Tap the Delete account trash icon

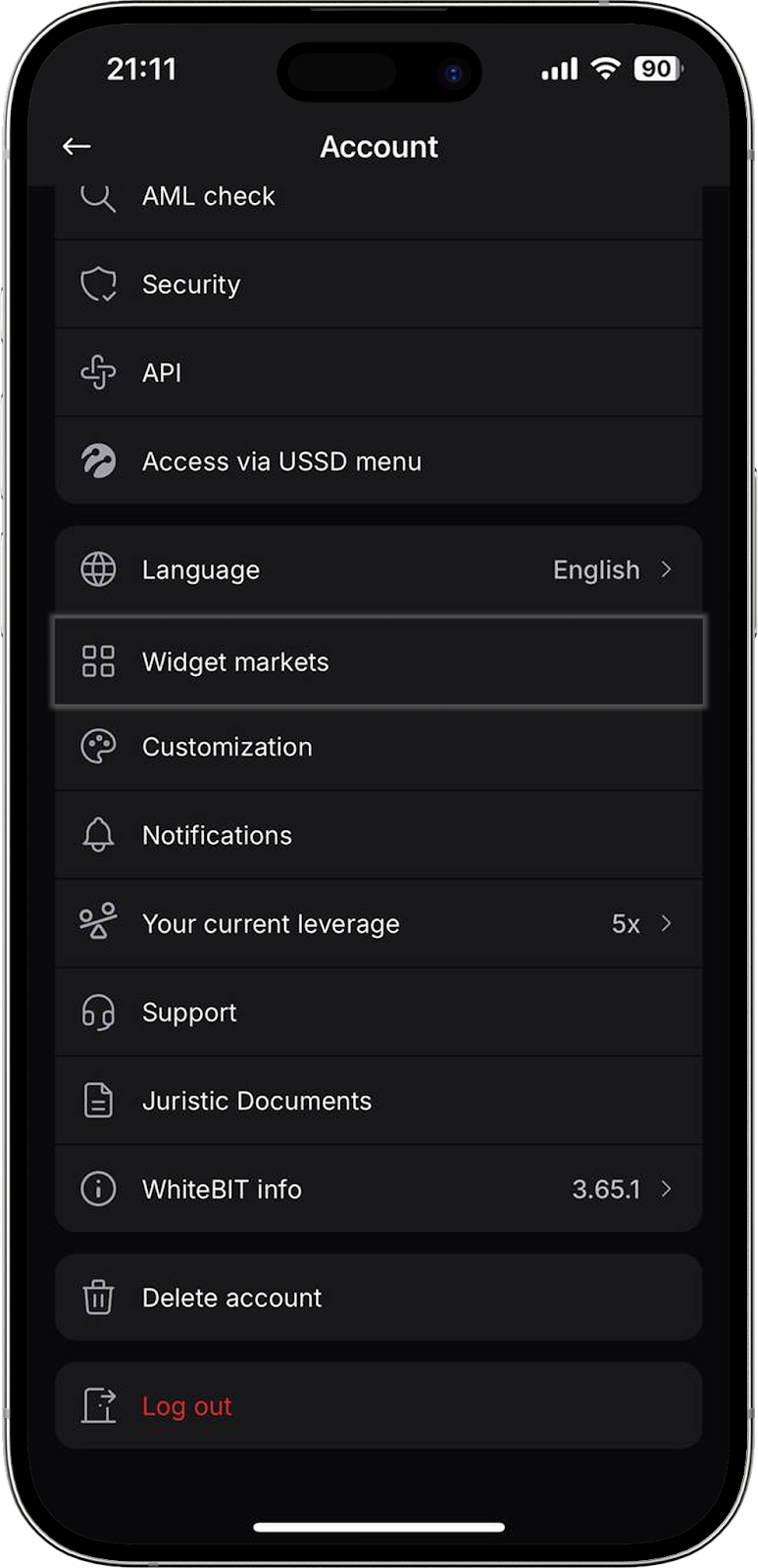click(x=98, y=1298)
